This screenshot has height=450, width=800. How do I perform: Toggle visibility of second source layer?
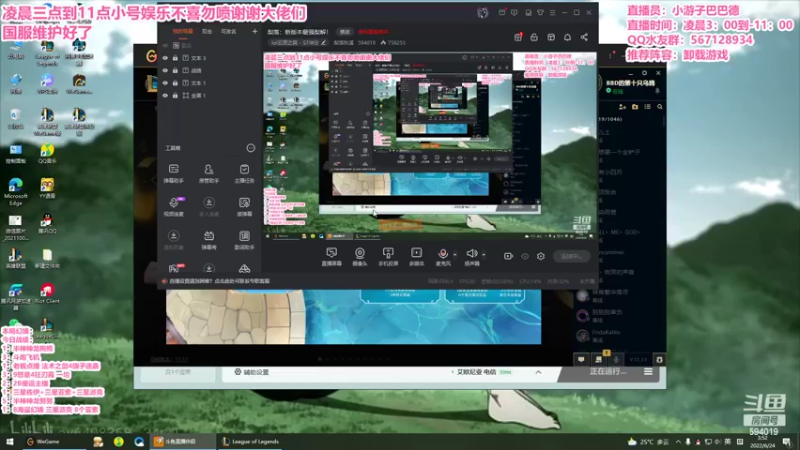[x=165, y=70]
